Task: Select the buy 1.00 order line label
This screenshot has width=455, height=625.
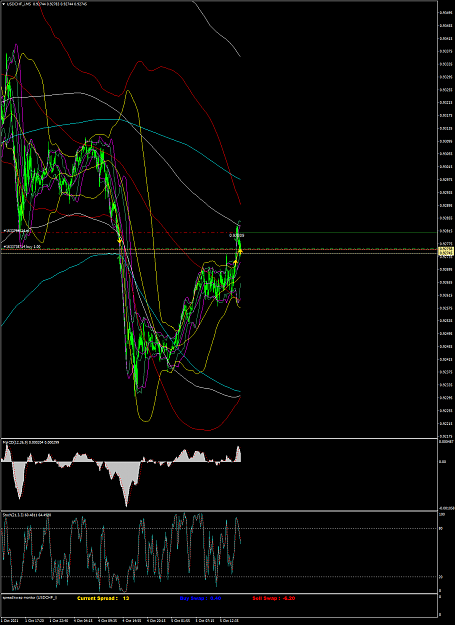Action: pyautogui.click(x=22, y=247)
